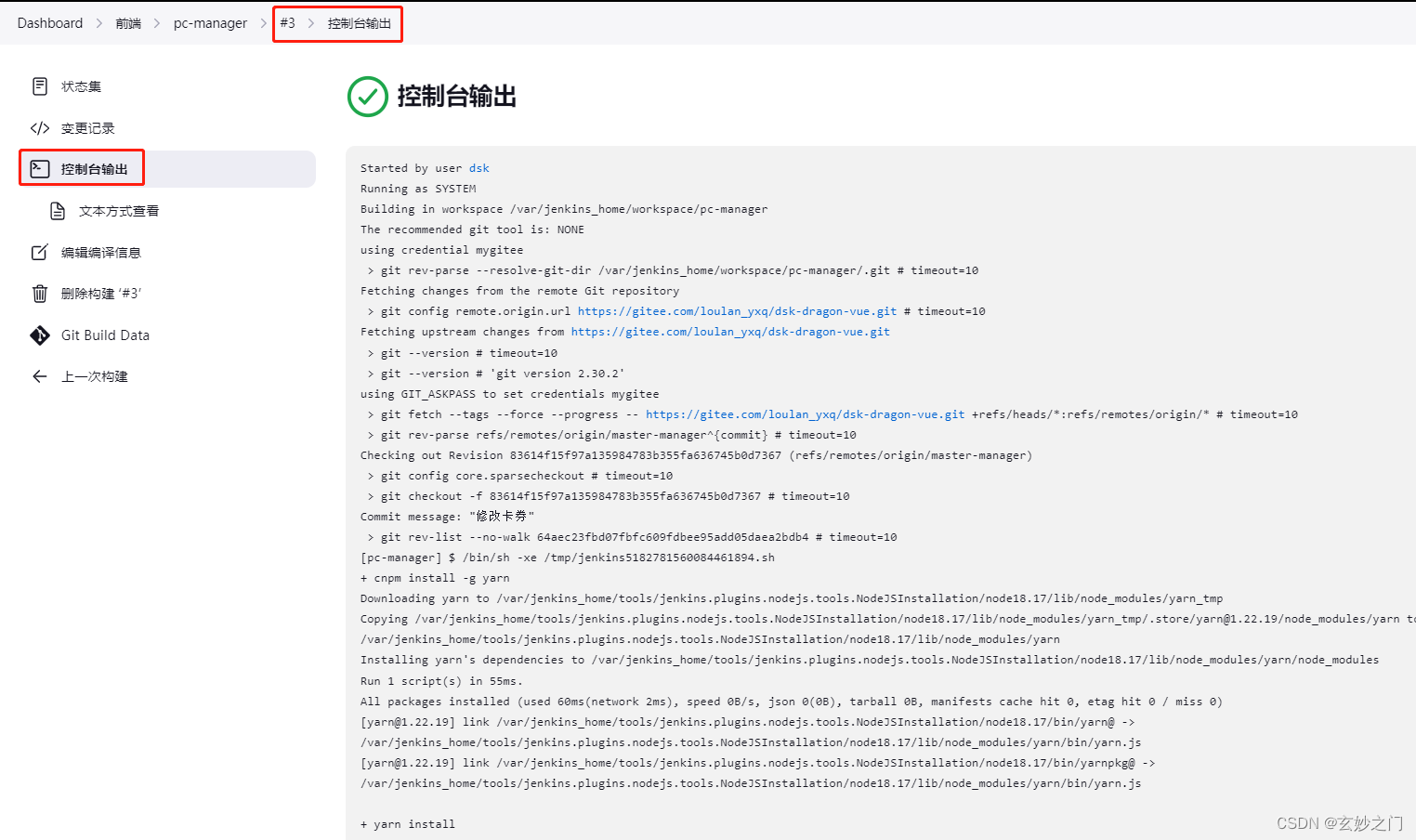This screenshot has height=840, width=1416.
Task: Click 'using GIT_ASKPASS to set credentials mygitee' line
Action: point(510,394)
